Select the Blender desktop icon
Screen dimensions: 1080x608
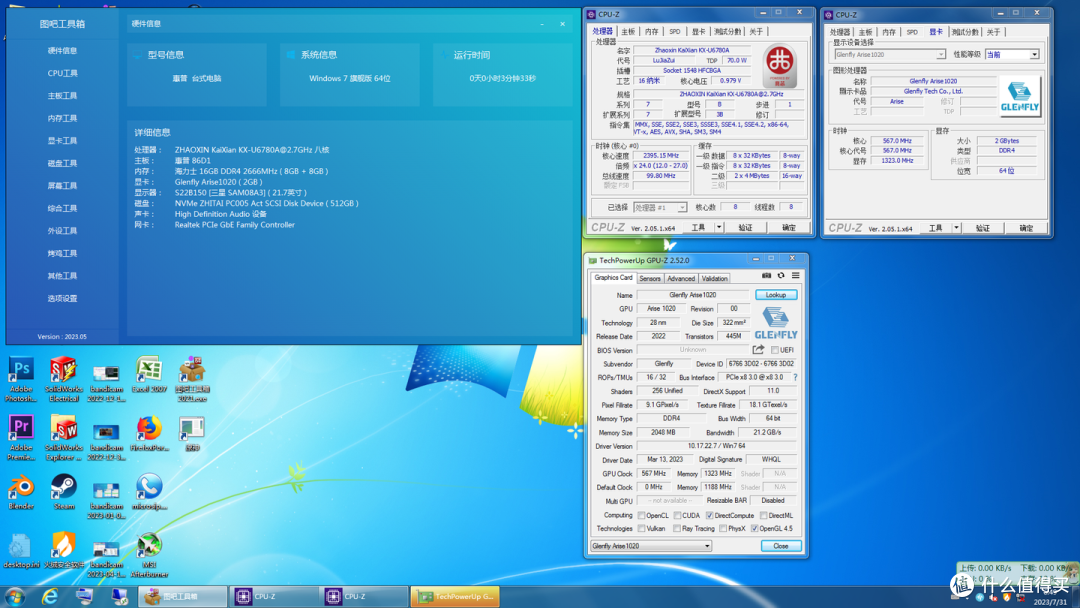tap(21, 493)
